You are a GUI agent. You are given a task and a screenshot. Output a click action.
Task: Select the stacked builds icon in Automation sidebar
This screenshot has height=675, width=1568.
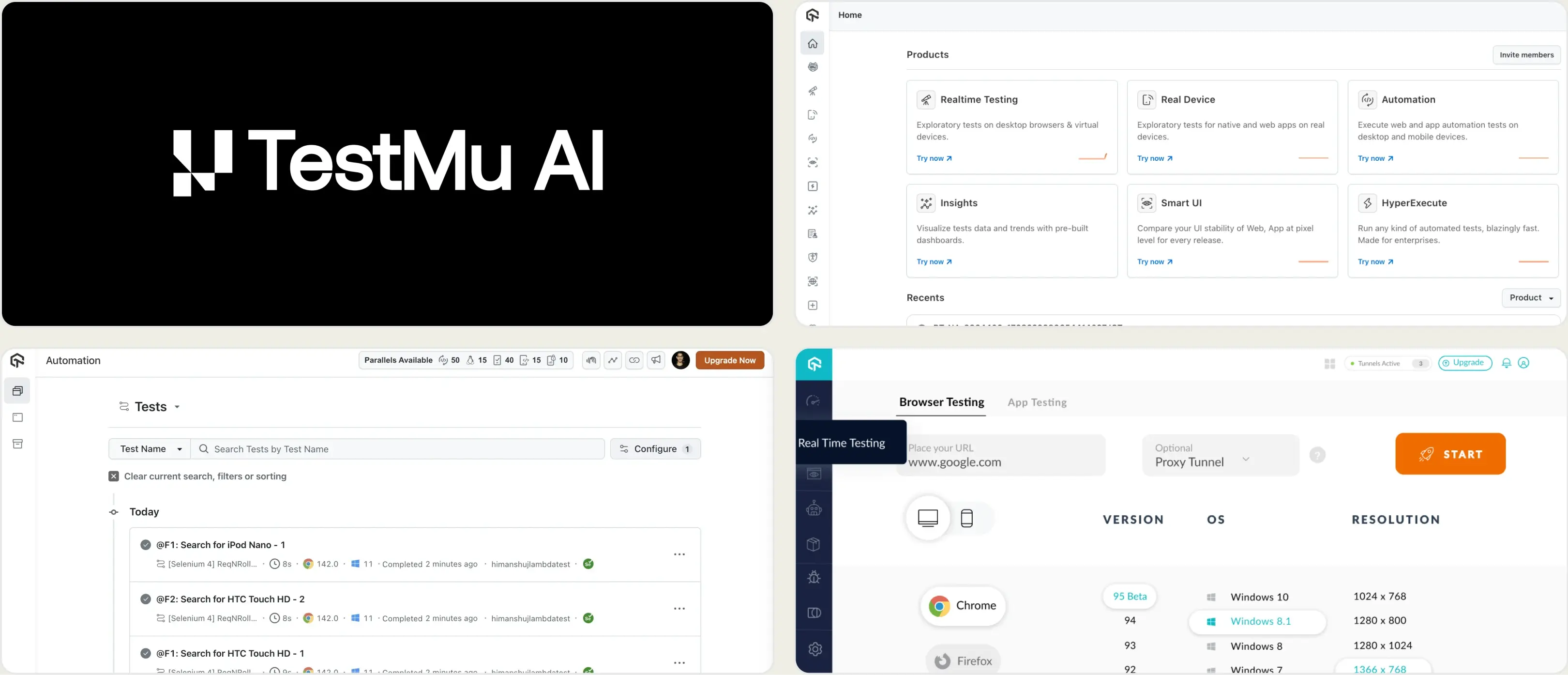point(17,390)
